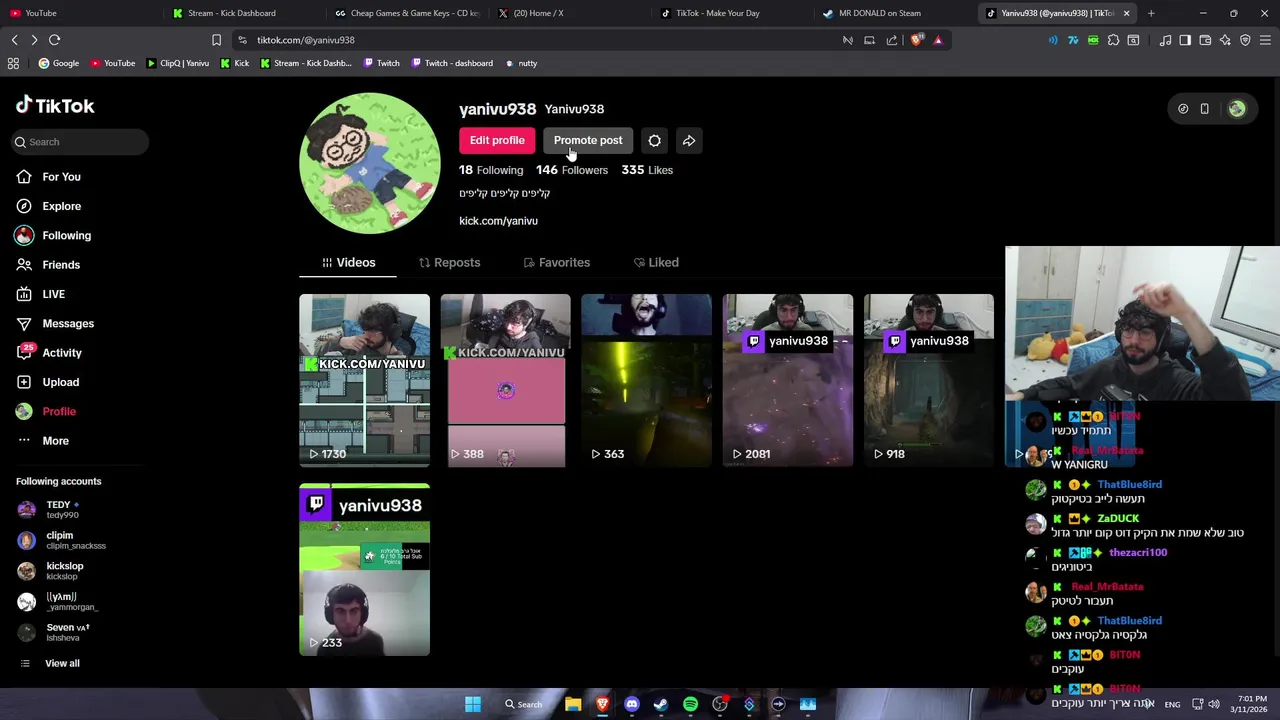Open the video with 2081 views
This screenshot has width=1280, height=720.
coord(788,380)
